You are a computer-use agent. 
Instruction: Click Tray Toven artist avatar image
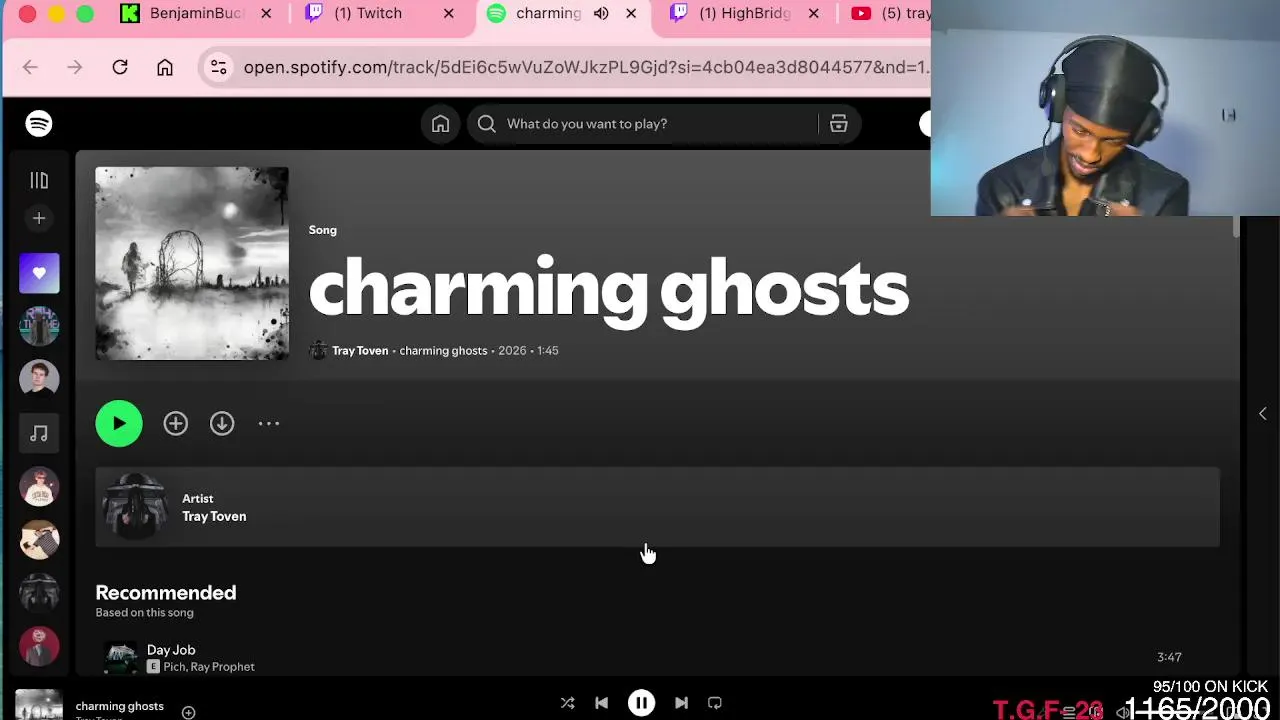coord(135,507)
